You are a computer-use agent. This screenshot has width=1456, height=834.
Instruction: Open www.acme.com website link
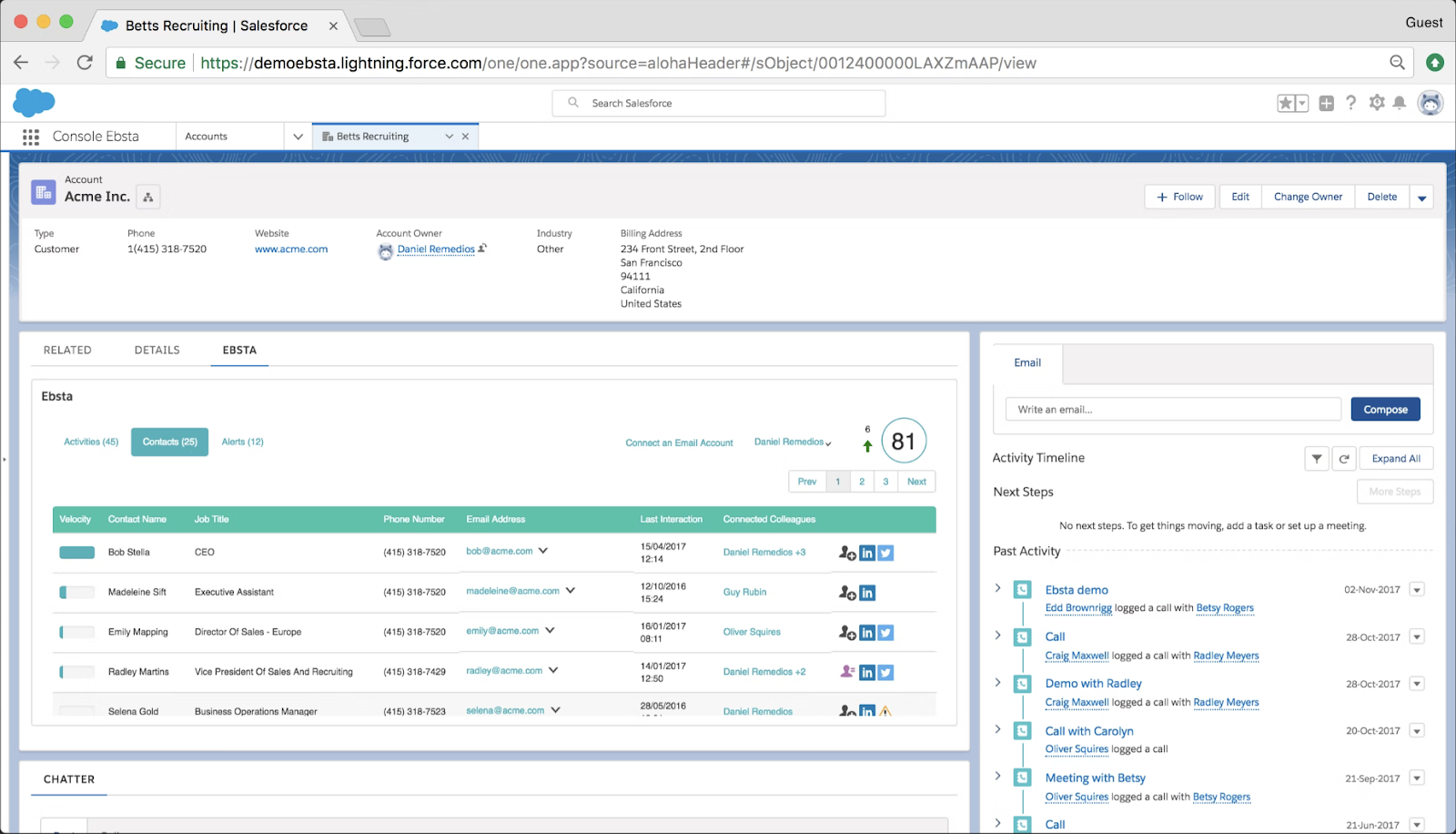pyautogui.click(x=291, y=249)
